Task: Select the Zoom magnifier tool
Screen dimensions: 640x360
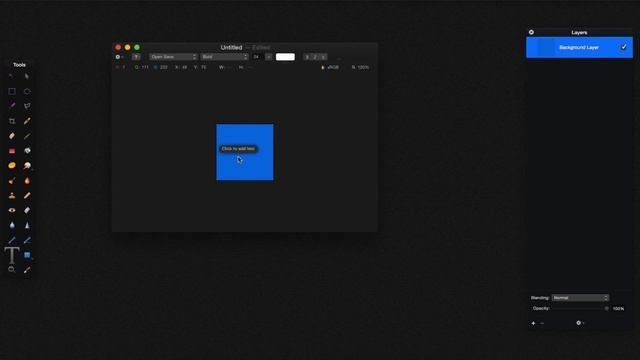Action: (12, 269)
